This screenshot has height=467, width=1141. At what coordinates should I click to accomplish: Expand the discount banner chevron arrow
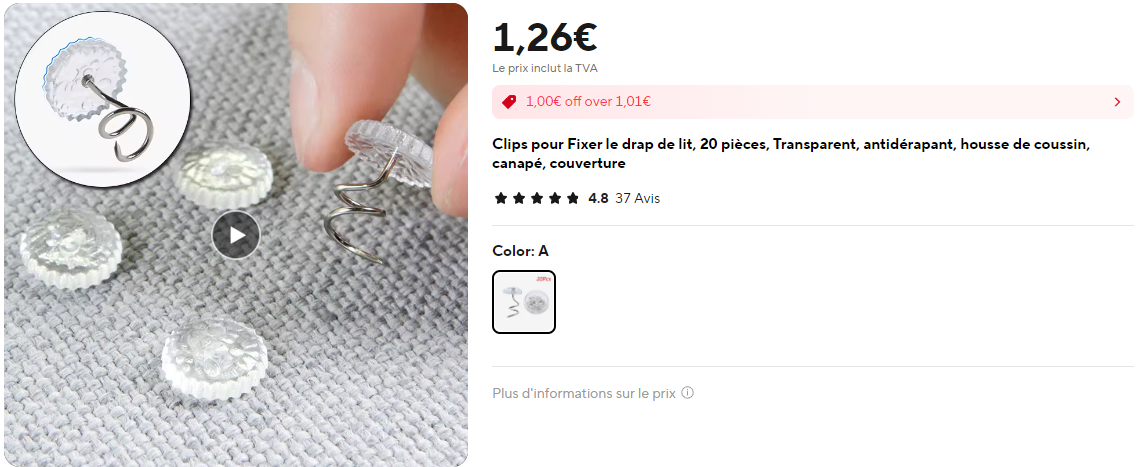coord(1117,102)
